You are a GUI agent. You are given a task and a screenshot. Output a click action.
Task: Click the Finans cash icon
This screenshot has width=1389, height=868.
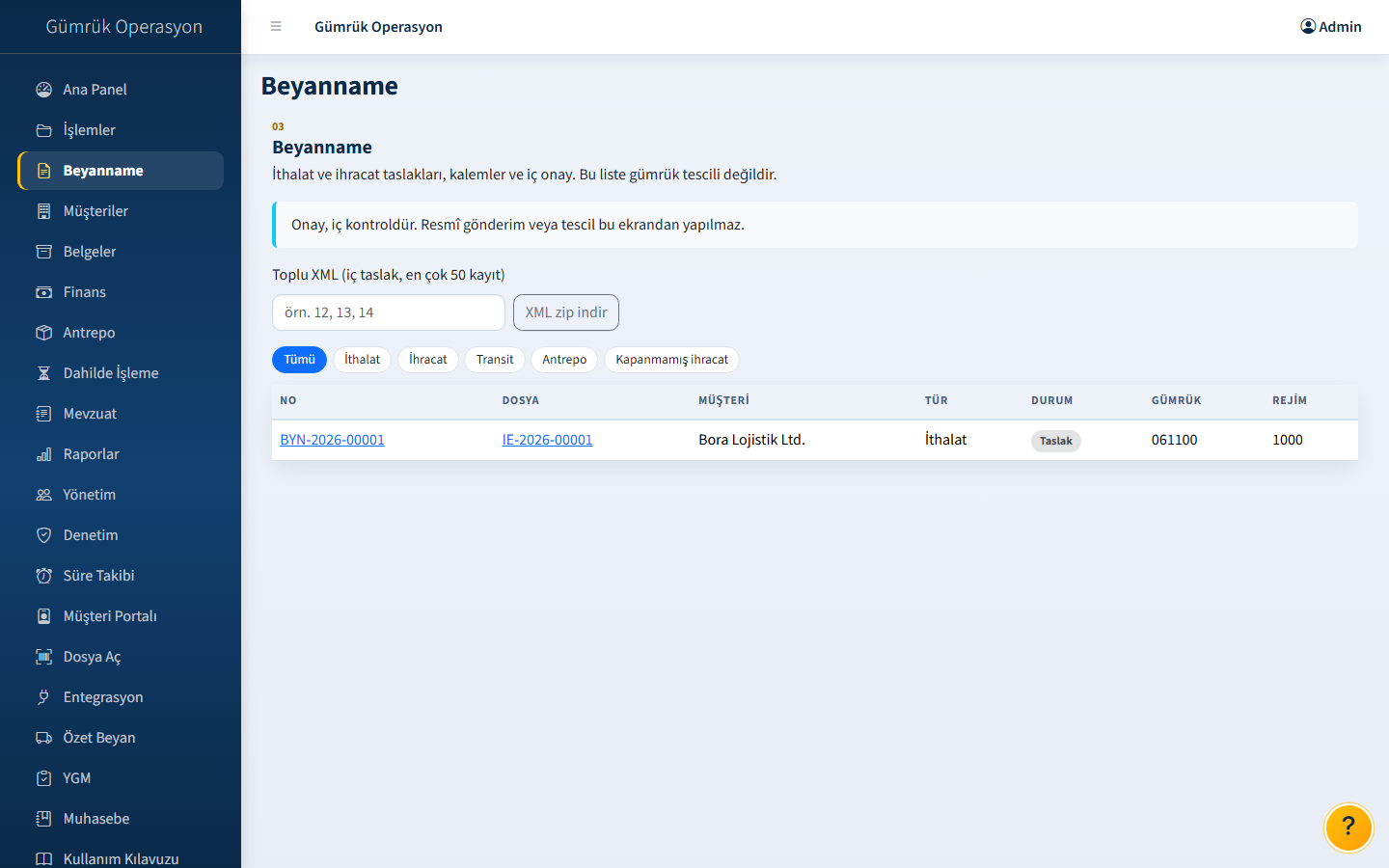[43, 292]
